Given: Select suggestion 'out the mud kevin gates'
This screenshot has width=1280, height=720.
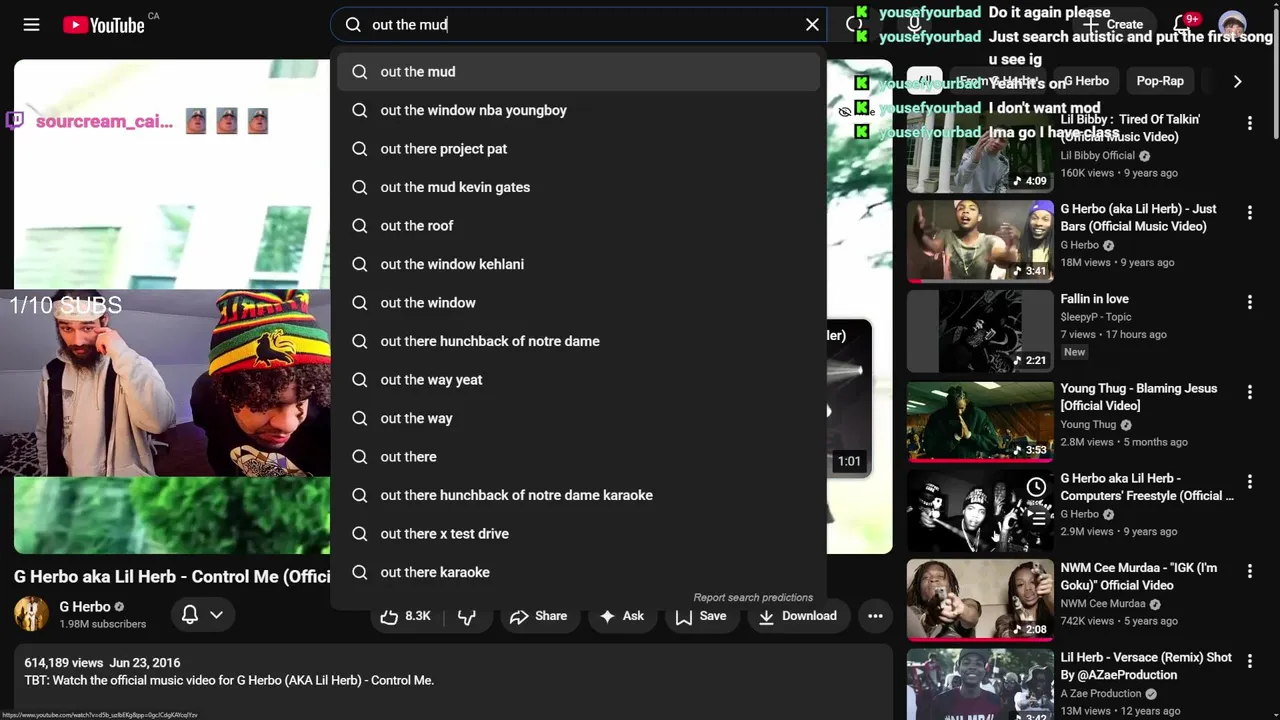Looking at the screenshot, I should coord(578,187).
